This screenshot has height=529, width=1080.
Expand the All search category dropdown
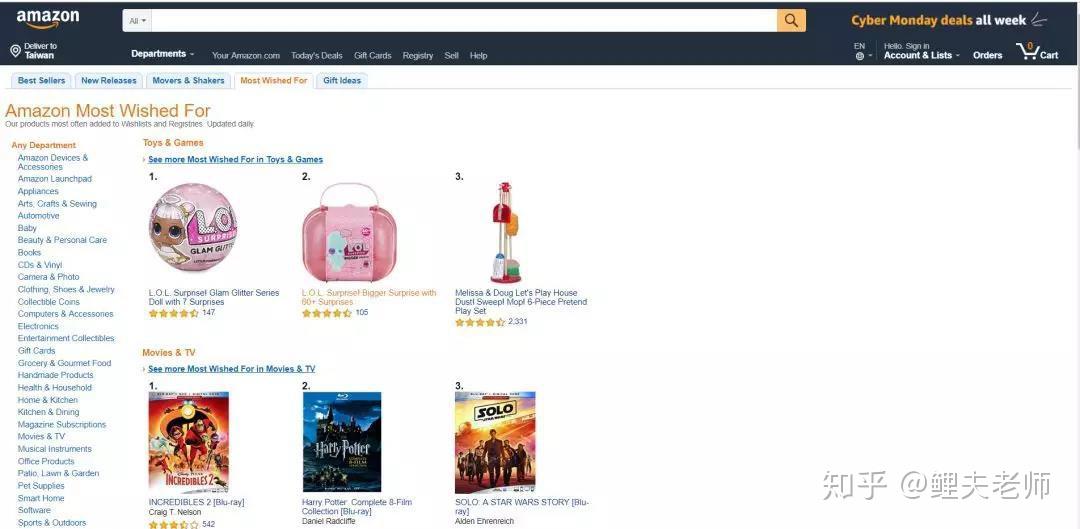click(137, 20)
